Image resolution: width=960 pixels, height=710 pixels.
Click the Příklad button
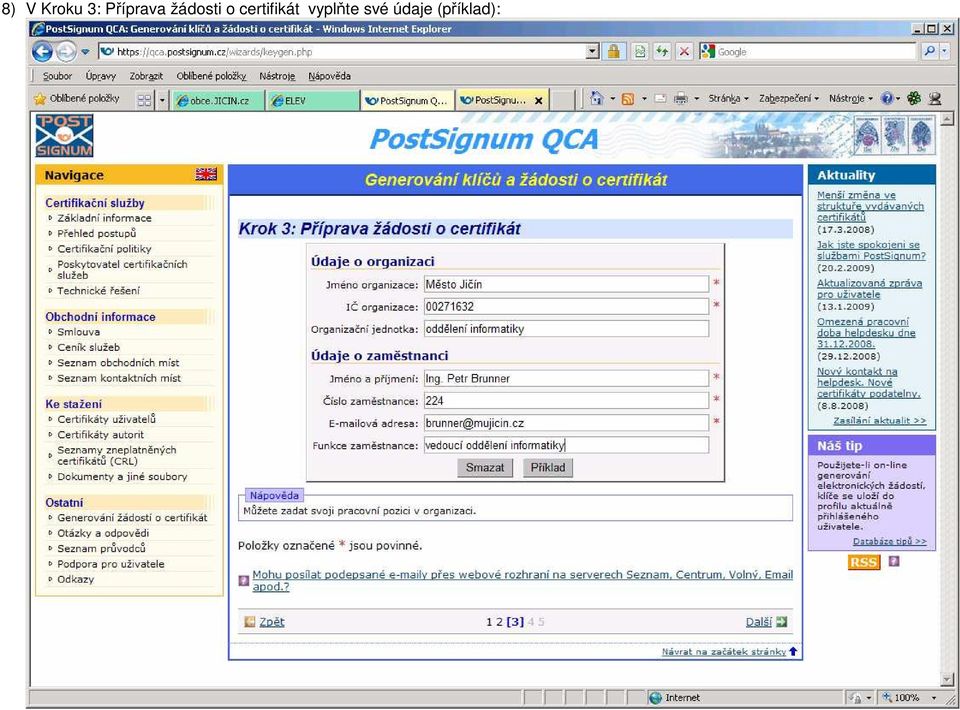coord(548,468)
